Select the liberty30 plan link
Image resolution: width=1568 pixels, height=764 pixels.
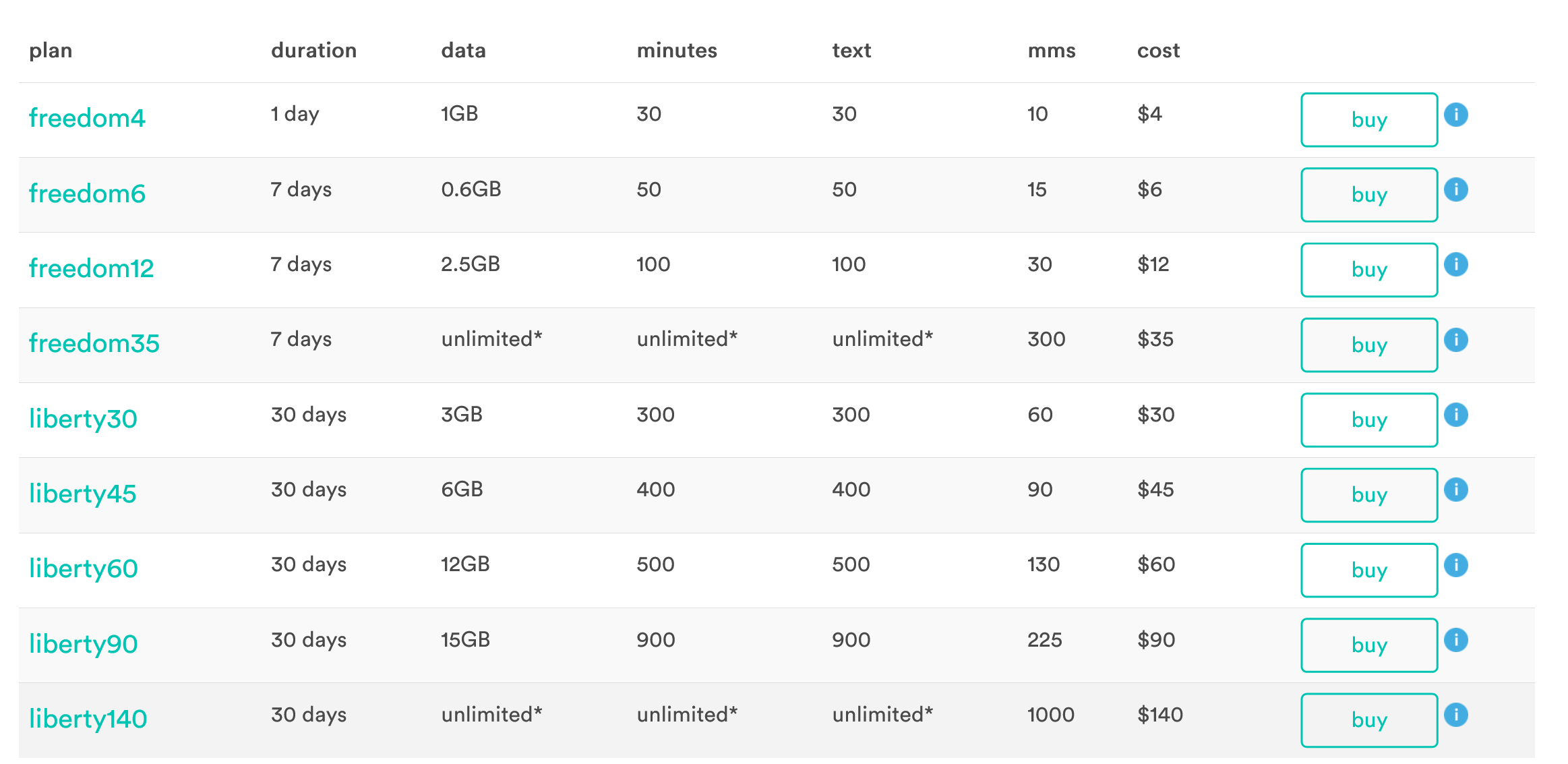pos(84,419)
